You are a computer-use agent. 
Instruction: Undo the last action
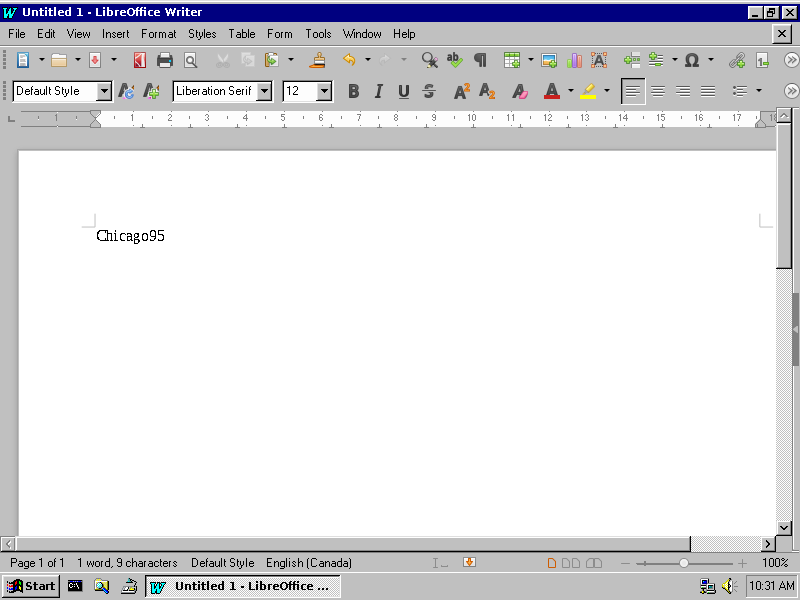coord(349,60)
